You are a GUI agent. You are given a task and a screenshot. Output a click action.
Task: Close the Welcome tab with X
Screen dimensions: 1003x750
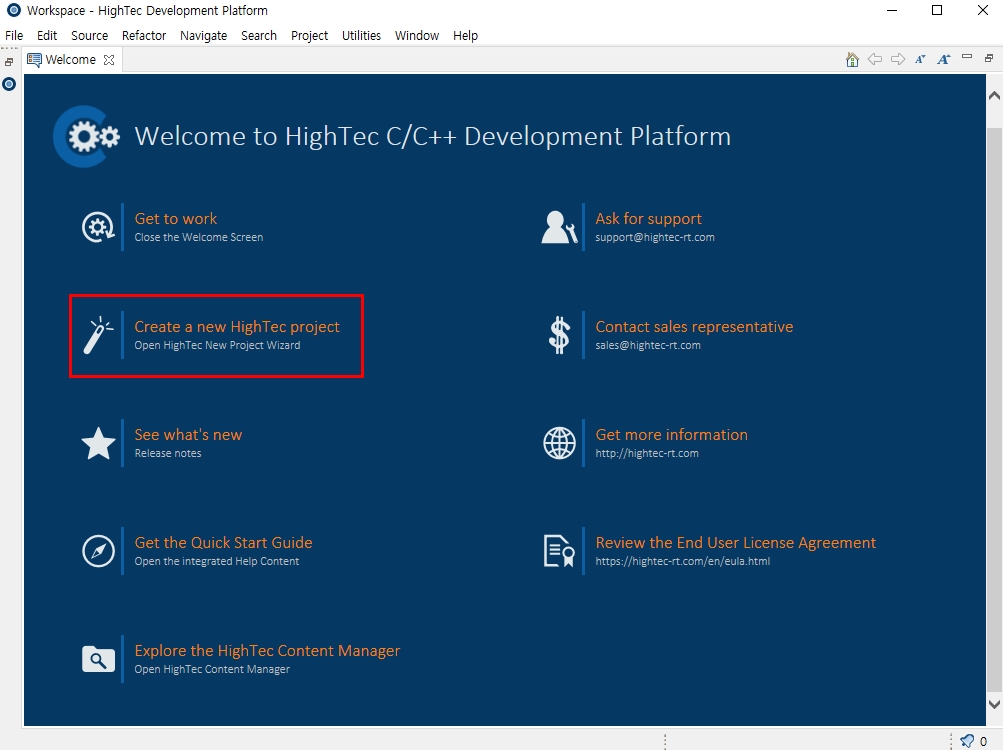coord(109,60)
